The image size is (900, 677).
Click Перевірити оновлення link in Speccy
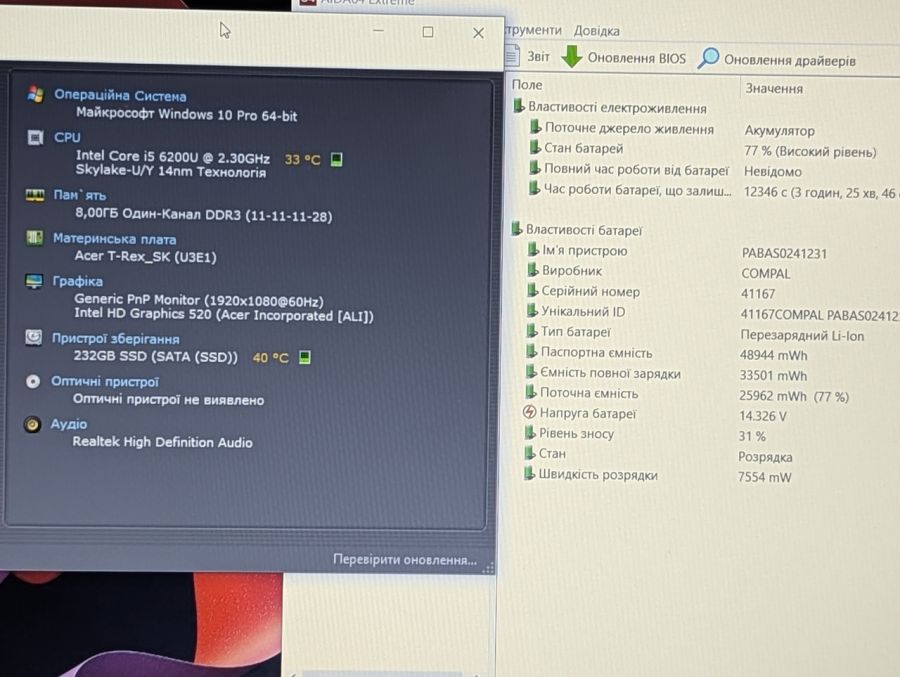point(405,559)
